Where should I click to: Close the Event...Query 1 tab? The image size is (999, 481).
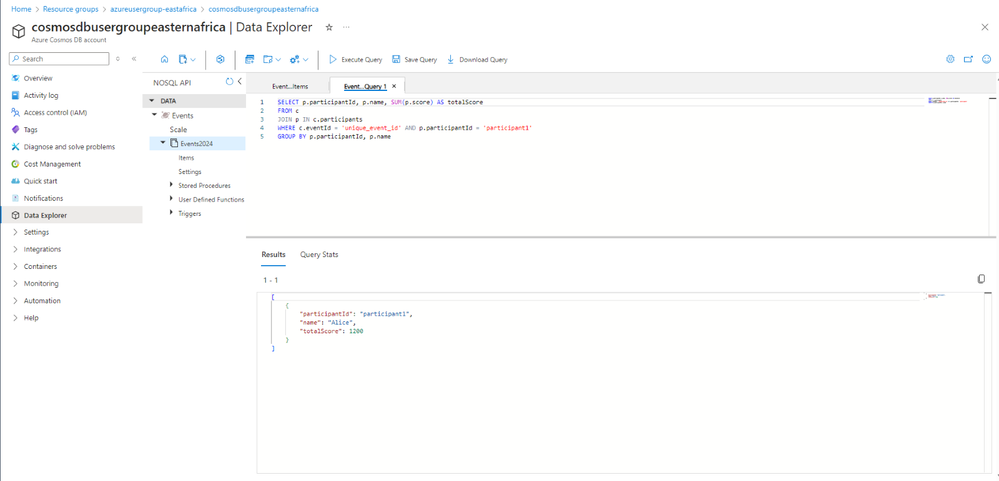[394, 86]
